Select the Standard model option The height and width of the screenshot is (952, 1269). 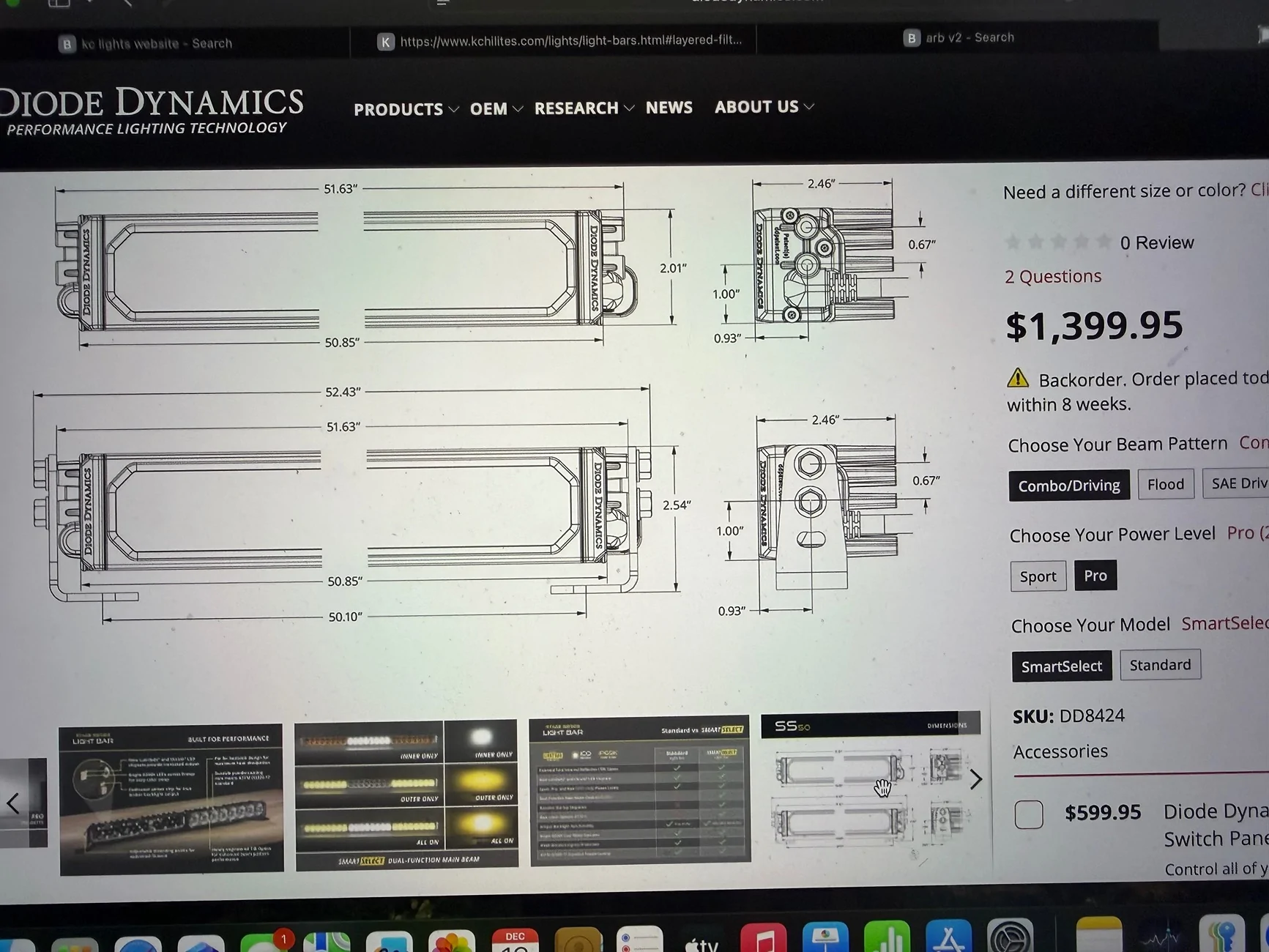[1160, 665]
